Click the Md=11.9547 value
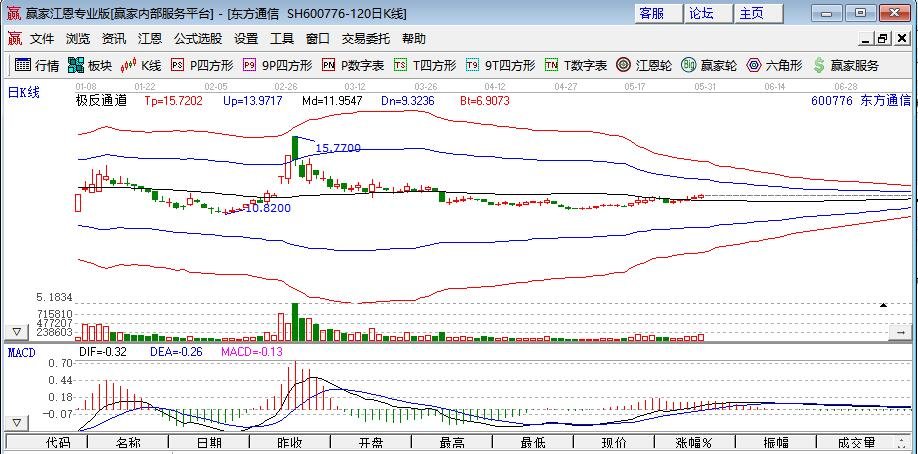Screen dimensions: 918x454 333,101
